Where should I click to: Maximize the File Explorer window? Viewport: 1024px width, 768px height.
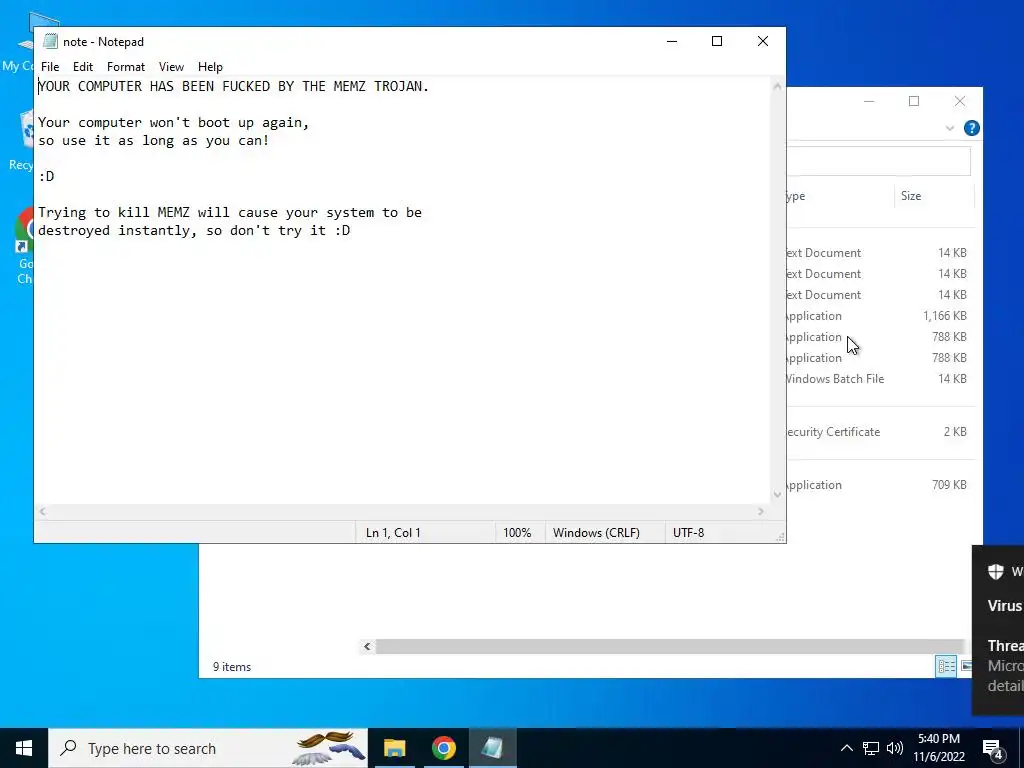click(914, 101)
